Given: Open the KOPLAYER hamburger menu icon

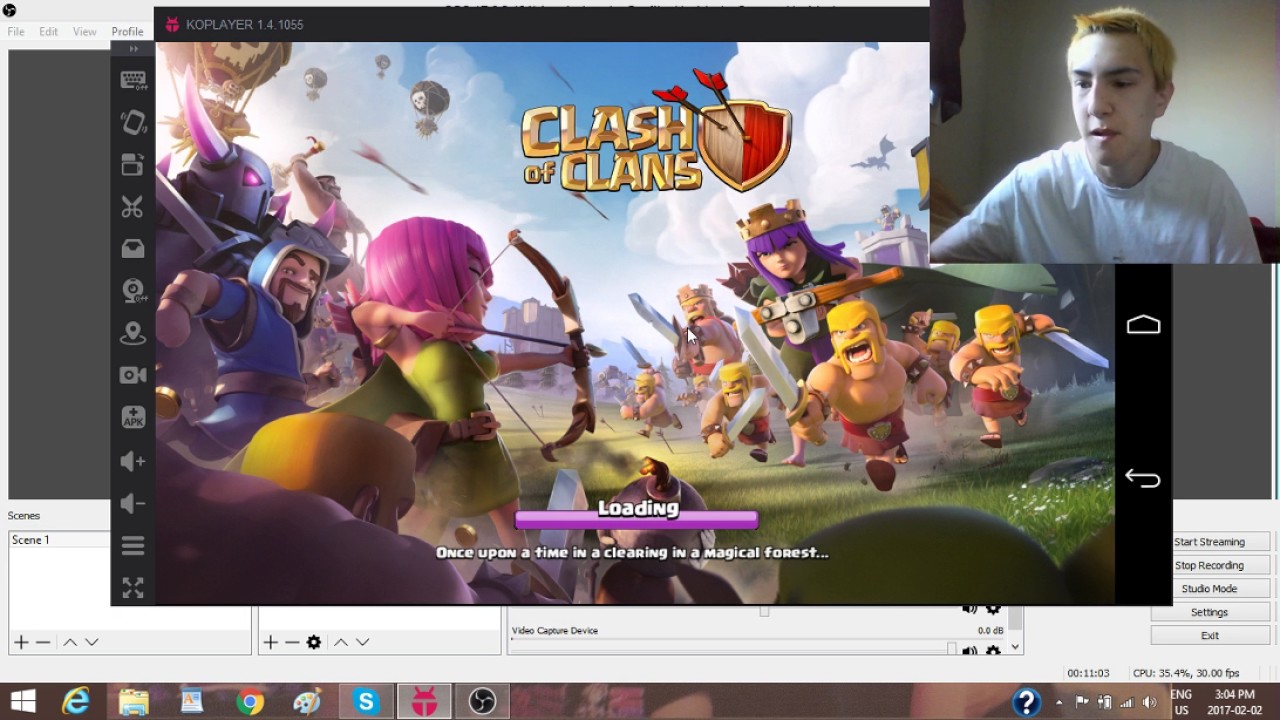Looking at the screenshot, I should [x=133, y=545].
